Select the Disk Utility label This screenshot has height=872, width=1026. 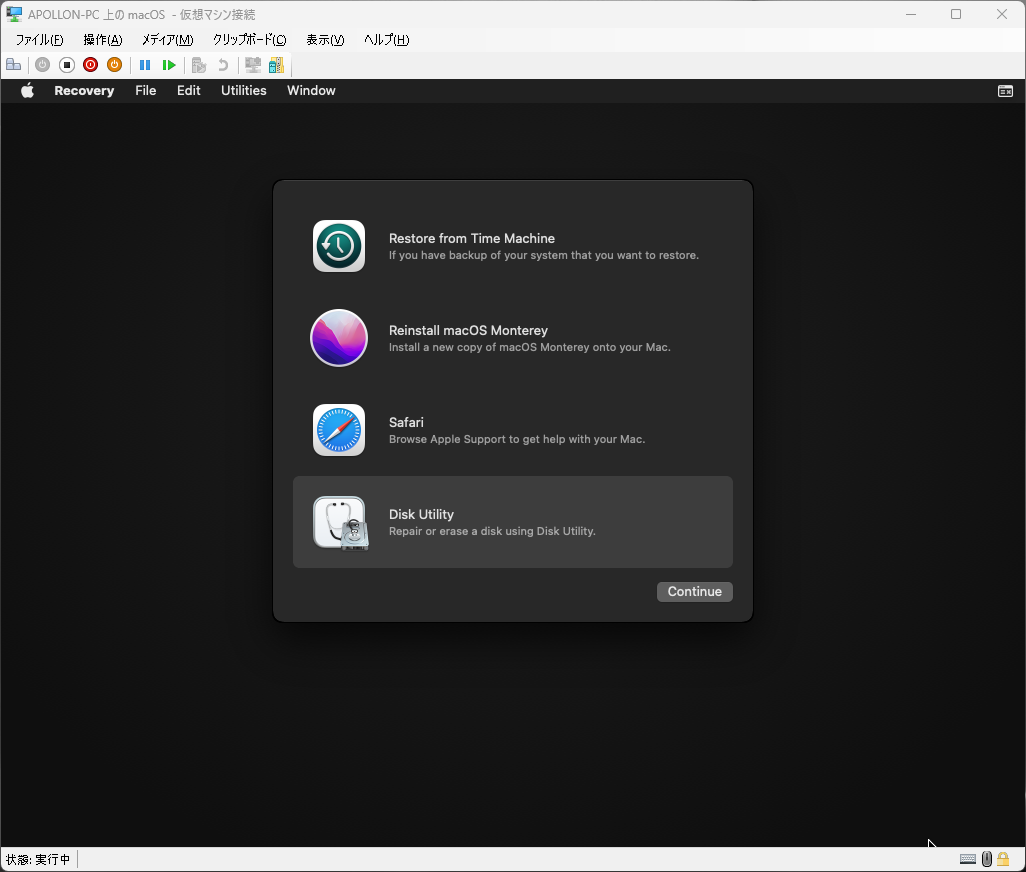421,514
